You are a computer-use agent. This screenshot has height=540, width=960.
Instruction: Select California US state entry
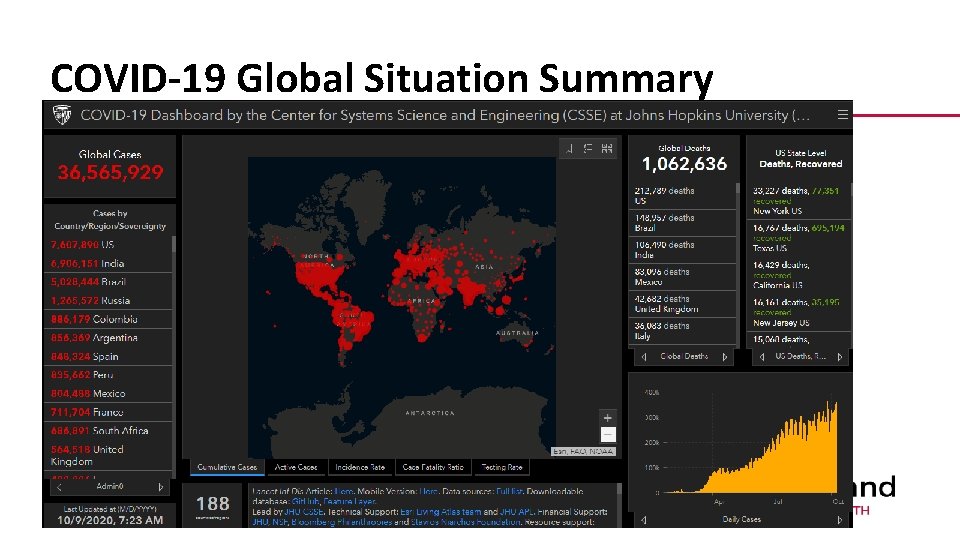point(799,275)
